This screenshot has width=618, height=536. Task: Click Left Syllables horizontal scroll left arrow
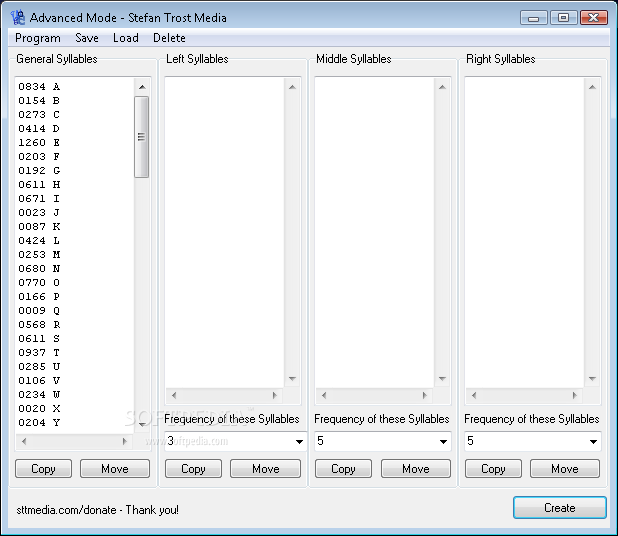174,395
